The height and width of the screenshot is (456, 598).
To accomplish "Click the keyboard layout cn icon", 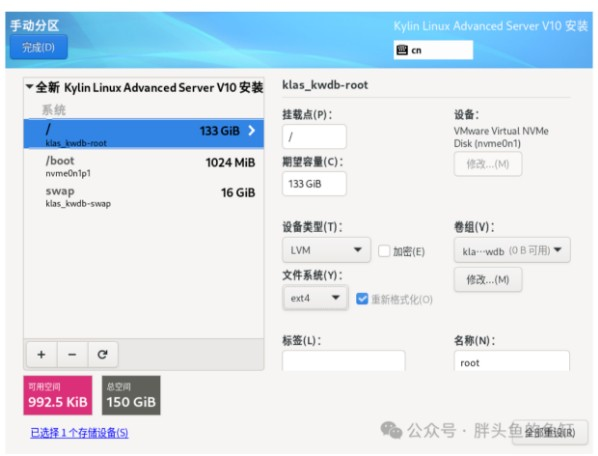I will click(402, 50).
